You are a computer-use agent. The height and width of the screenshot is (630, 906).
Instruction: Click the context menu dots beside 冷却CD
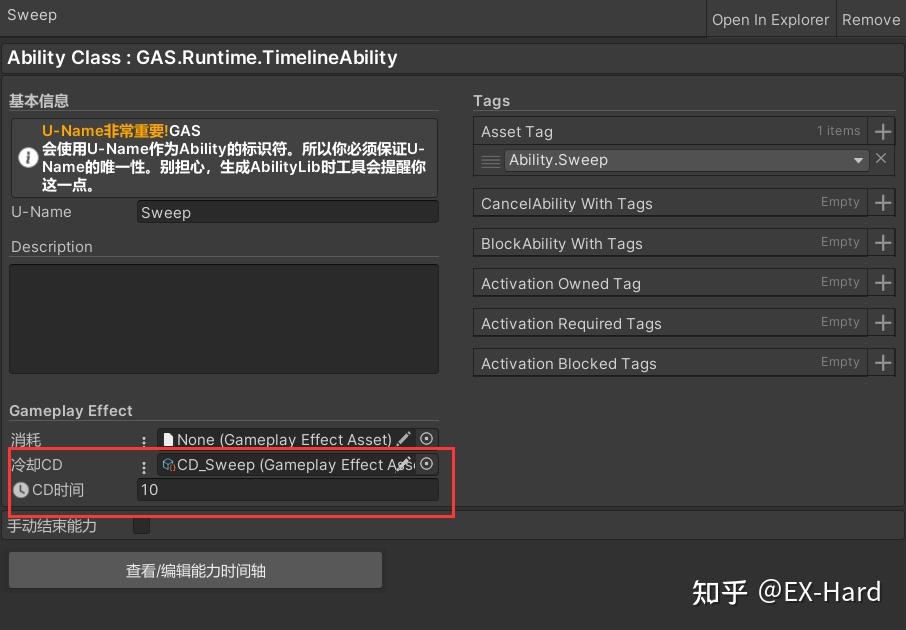pos(144,465)
